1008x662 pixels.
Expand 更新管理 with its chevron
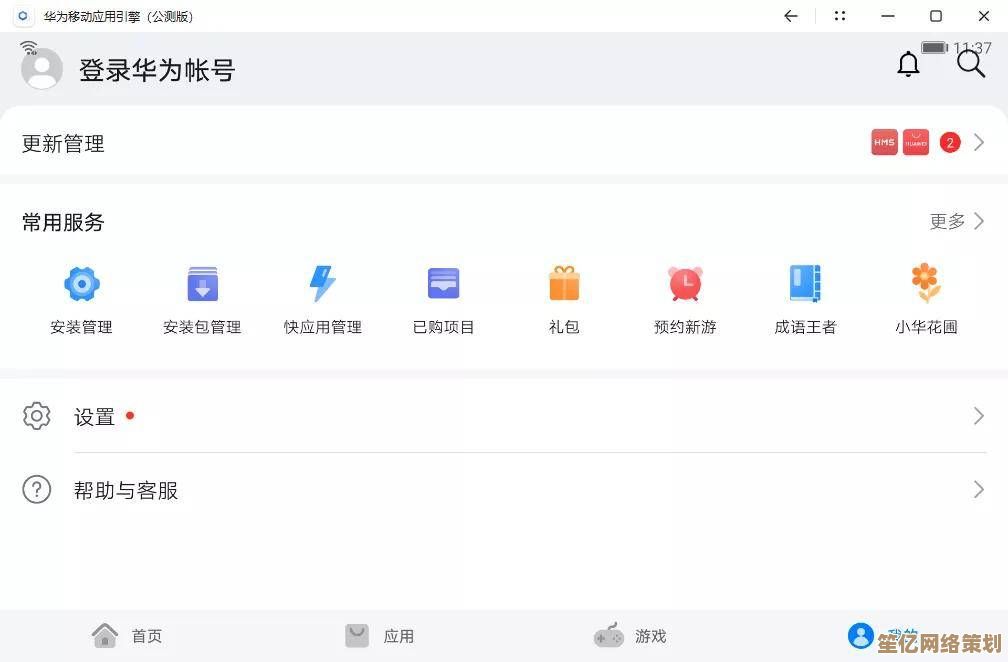point(979,142)
